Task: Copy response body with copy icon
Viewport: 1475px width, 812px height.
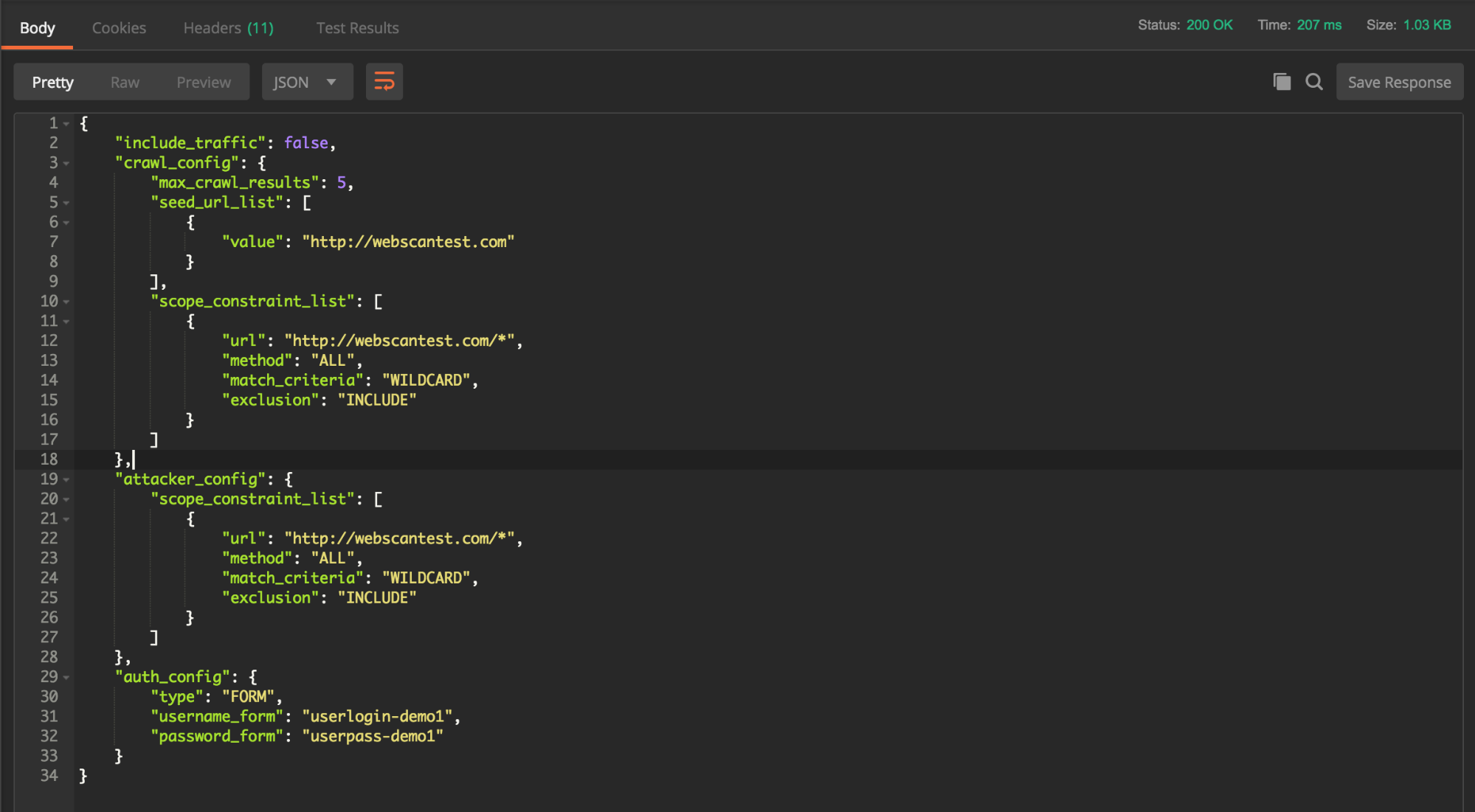Action: pyautogui.click(x=1282, y=82)
